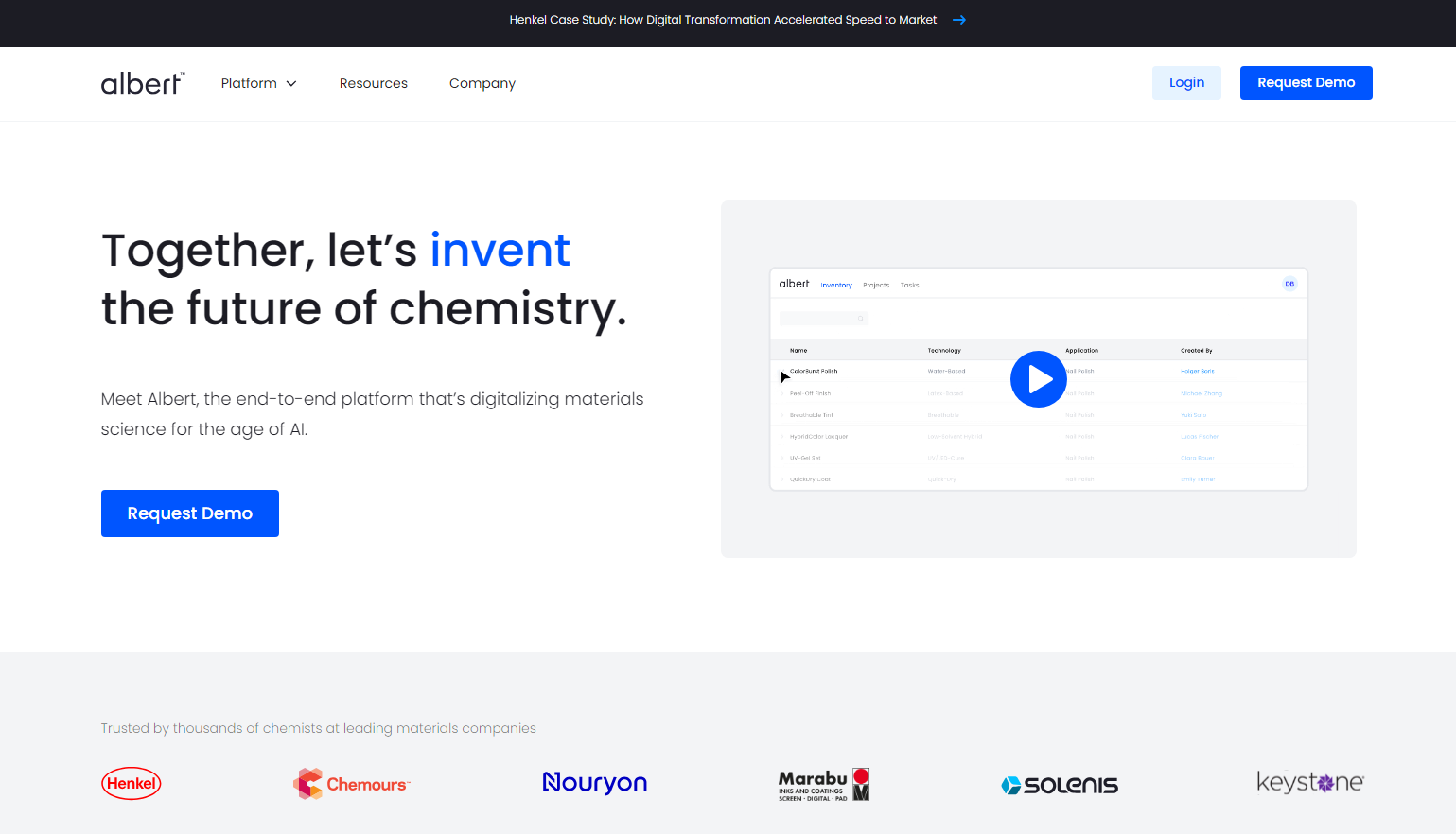This screenshot has width=1456, height=834.
Task: Click the arrow icon in the announcement banner
Action: [x=958, y=20]
